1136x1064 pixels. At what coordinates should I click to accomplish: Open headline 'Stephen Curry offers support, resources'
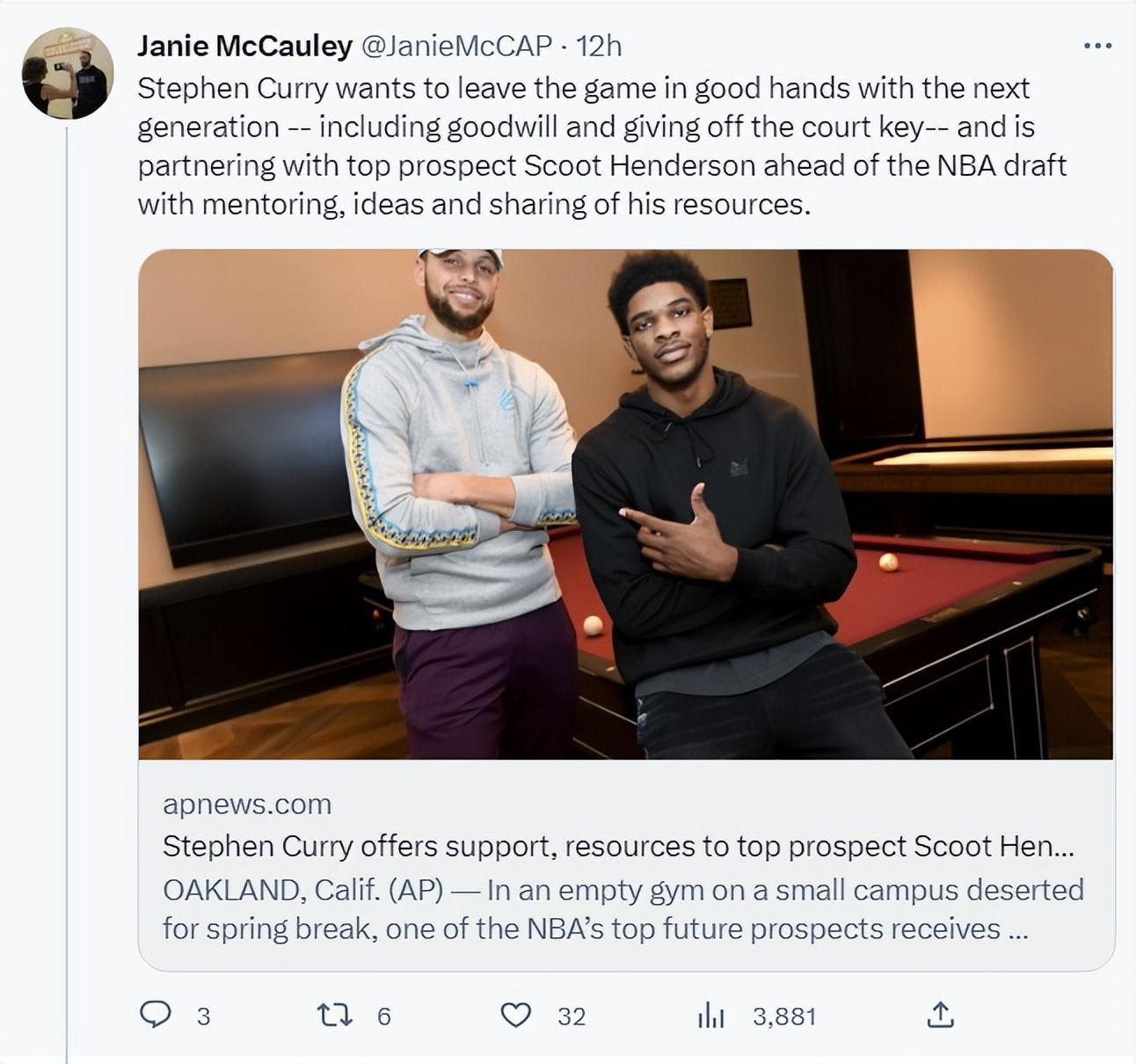[x=618, y=846]
